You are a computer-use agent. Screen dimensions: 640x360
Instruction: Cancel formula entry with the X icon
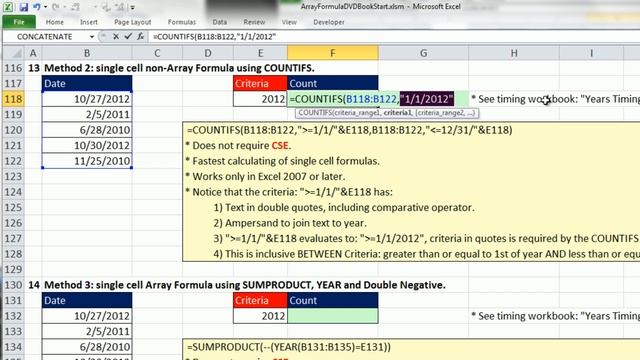[x=116, y=37]
